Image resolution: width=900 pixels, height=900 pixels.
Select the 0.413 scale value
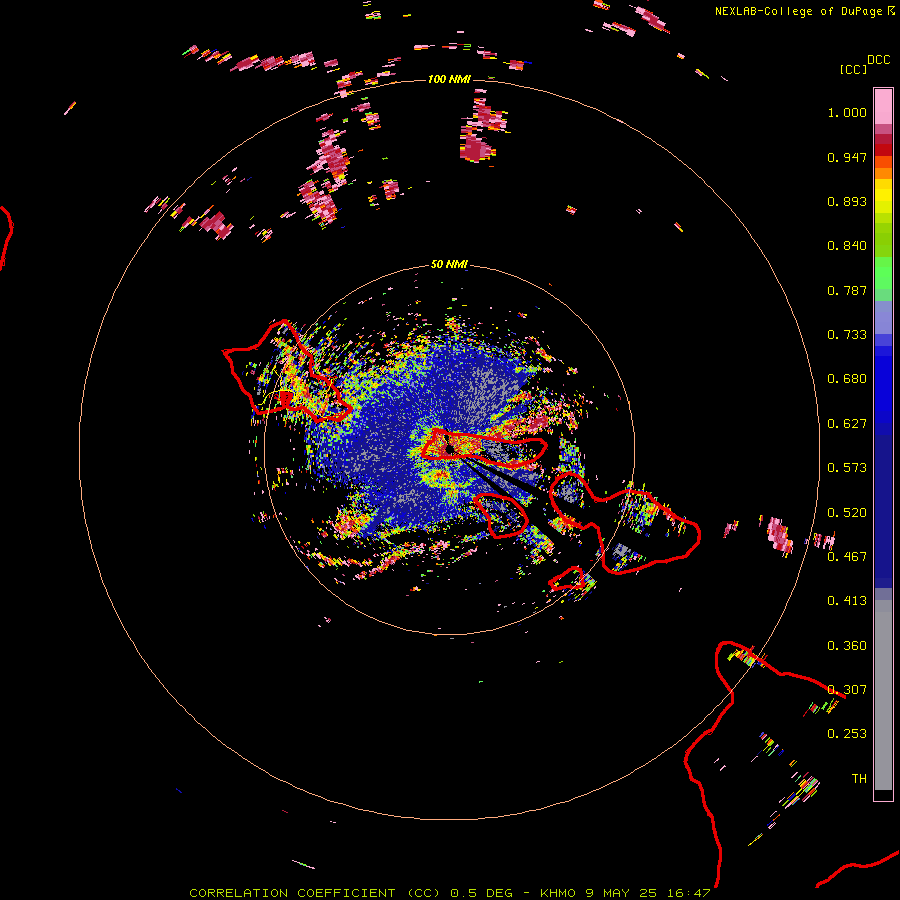point(847,601)
